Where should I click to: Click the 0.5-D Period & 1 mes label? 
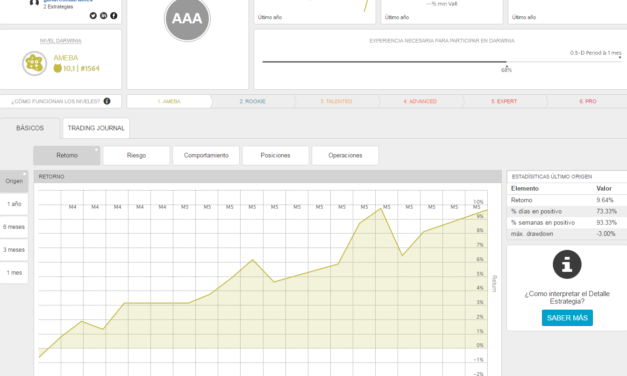click(595, 53)
